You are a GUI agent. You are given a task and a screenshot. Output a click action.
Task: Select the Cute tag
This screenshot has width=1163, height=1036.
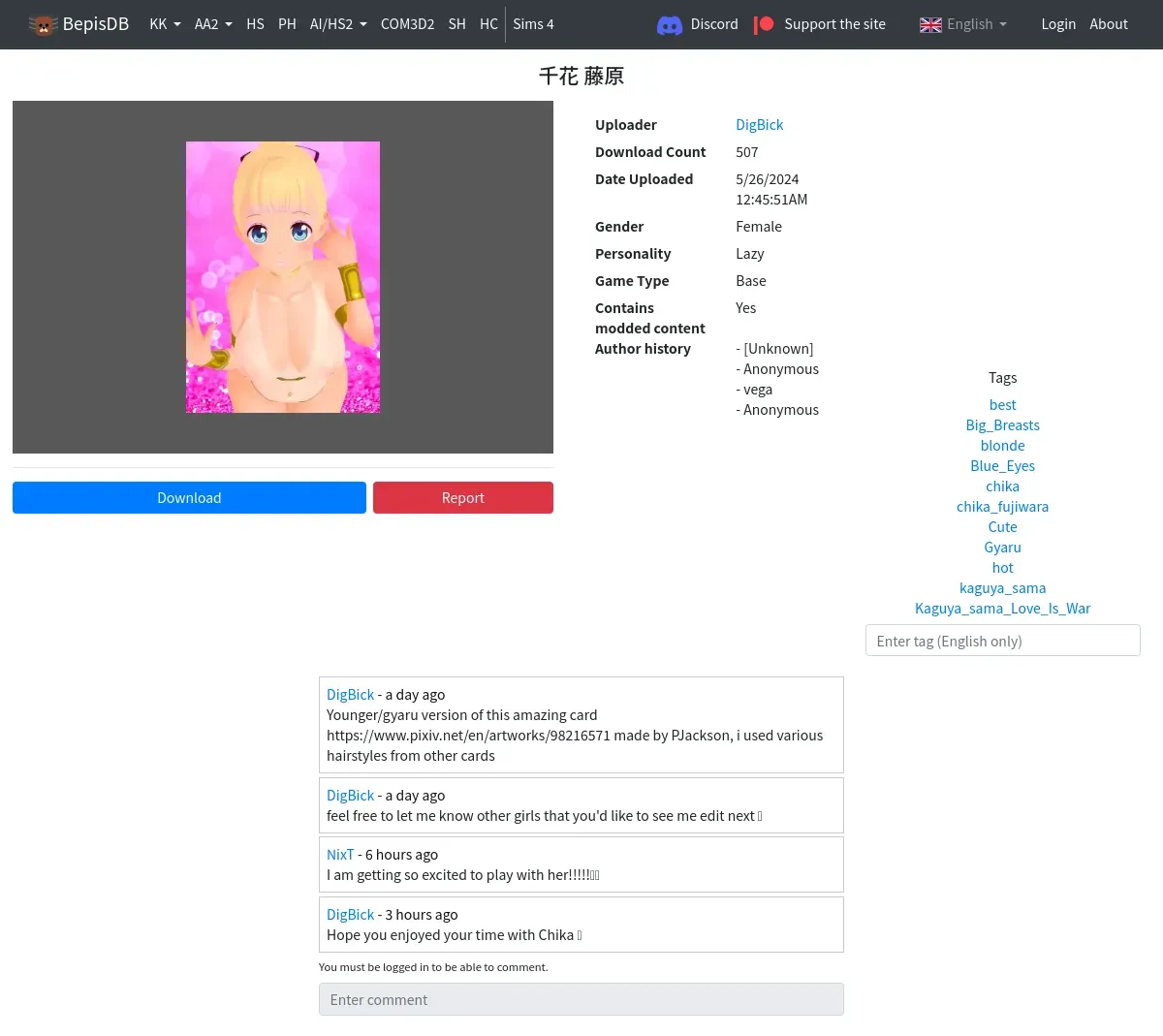point(1002,527)
